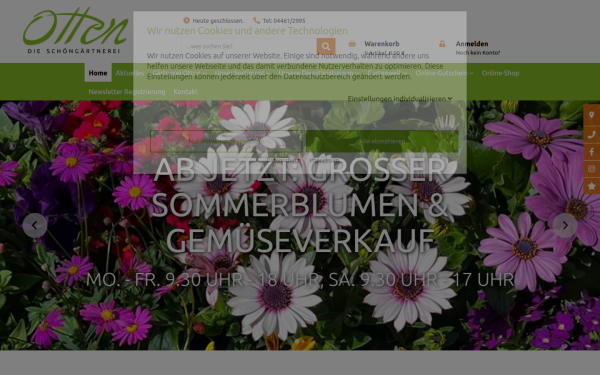Screen dimensions: 600x375
Task: Click the 'GEMÜSEVERKAUF' banner headline
Action: pyautogui.click(x=300, y=241)
